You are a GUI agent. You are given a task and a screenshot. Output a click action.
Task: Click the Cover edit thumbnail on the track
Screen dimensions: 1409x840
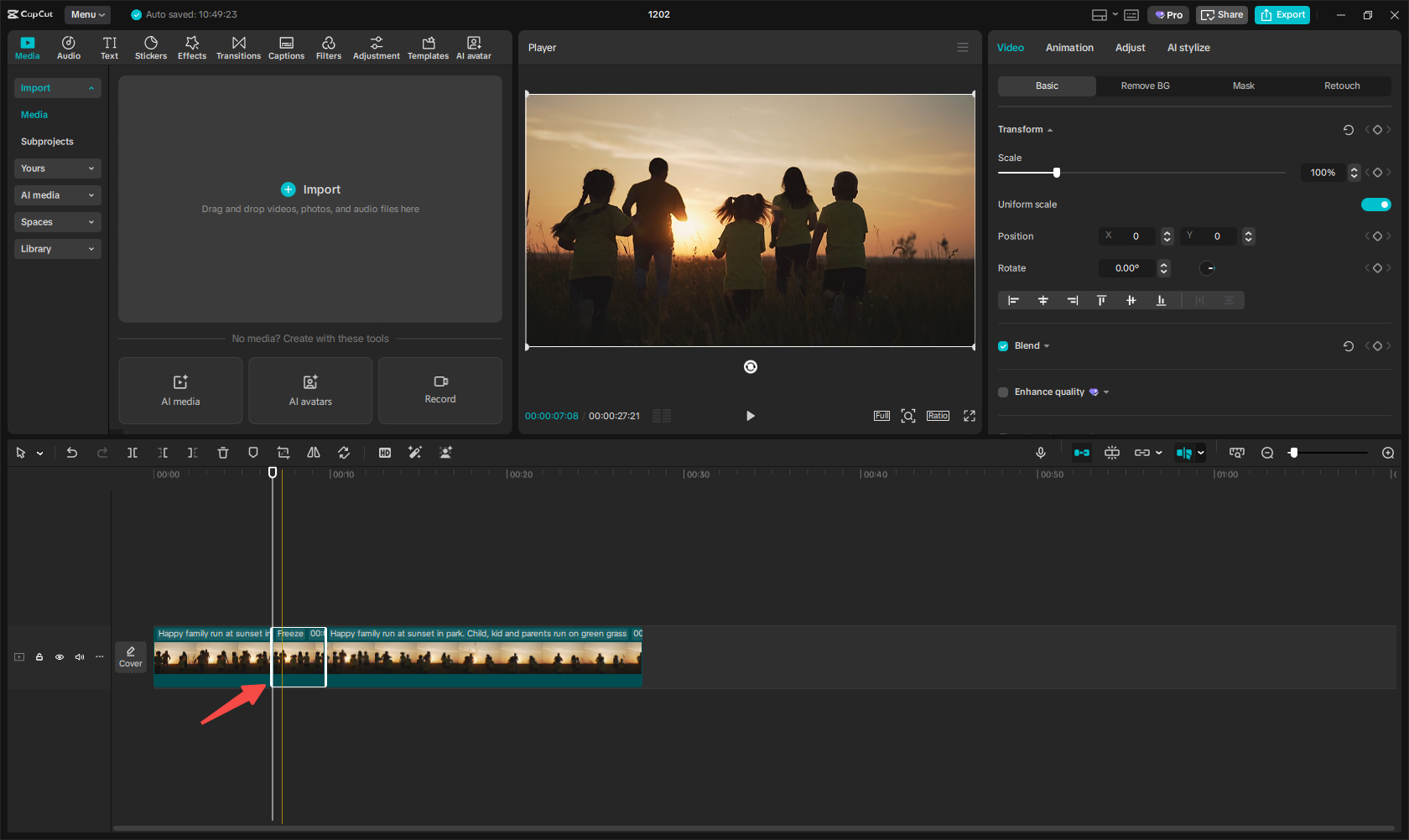(x=131, y=657)
